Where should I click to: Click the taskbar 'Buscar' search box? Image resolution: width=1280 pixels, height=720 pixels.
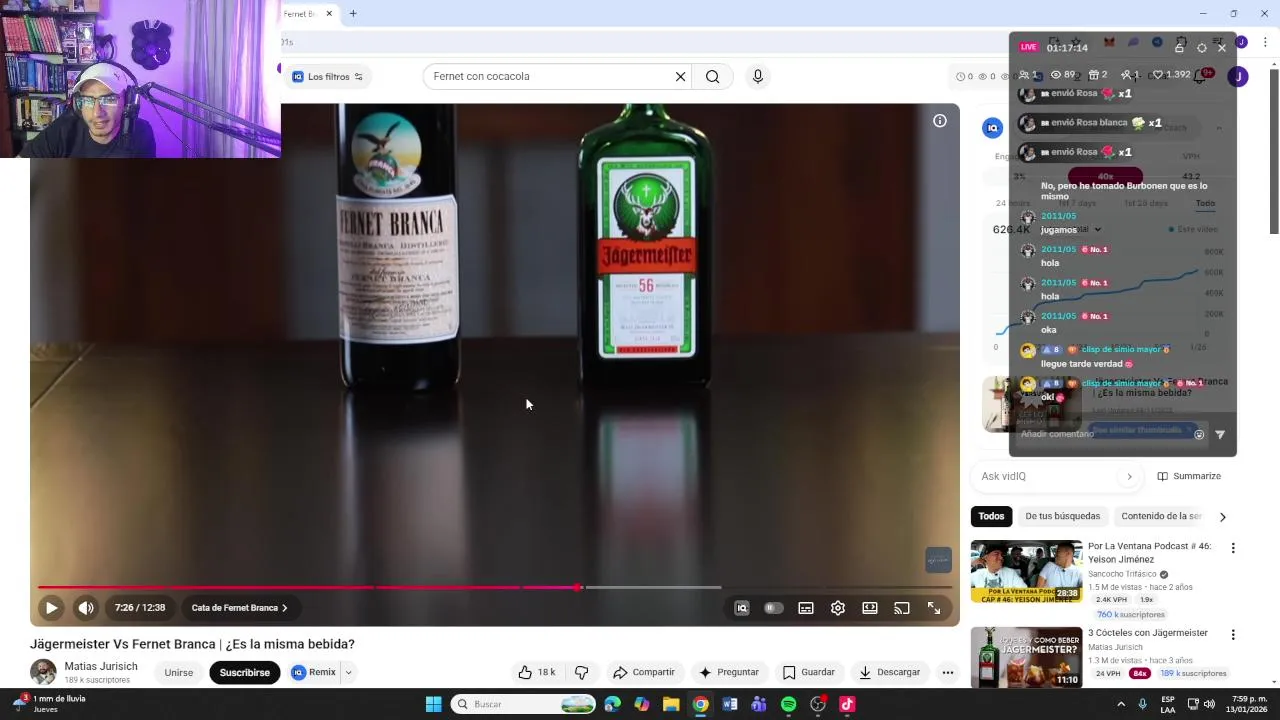[524, 704]
